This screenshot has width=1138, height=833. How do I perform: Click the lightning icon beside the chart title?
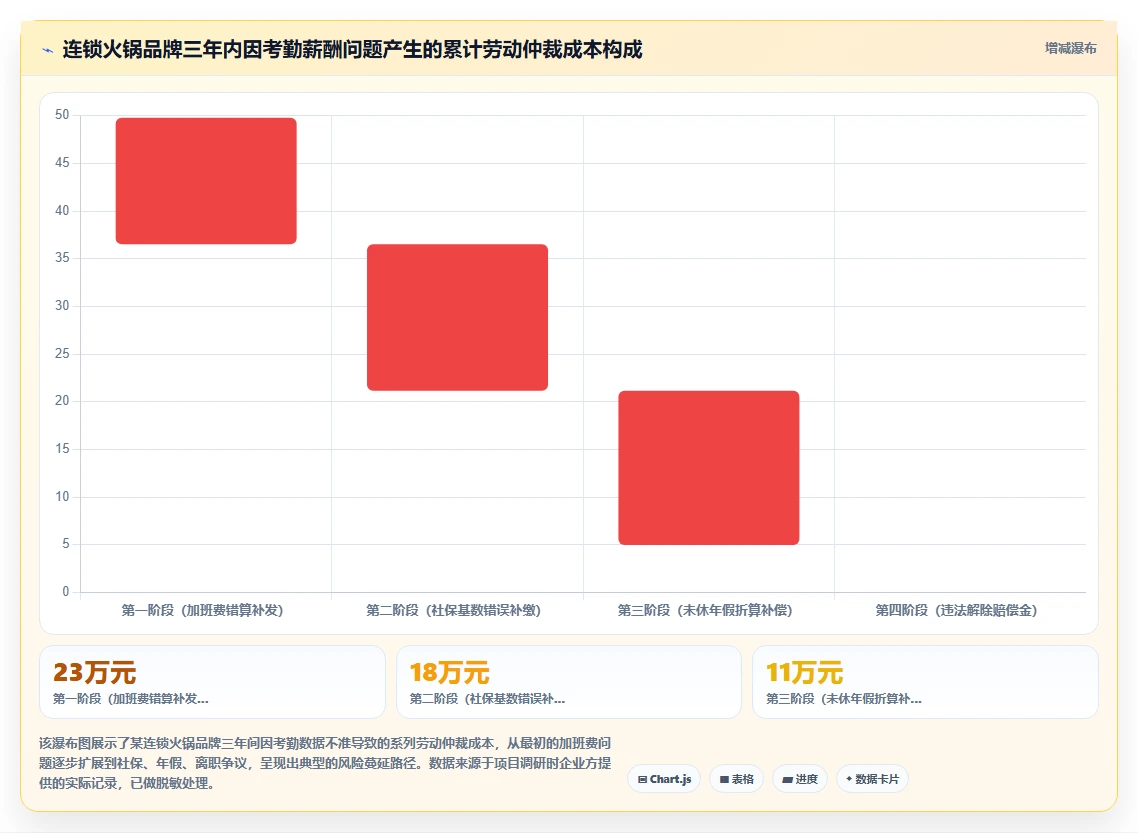(x=48, y=50)
